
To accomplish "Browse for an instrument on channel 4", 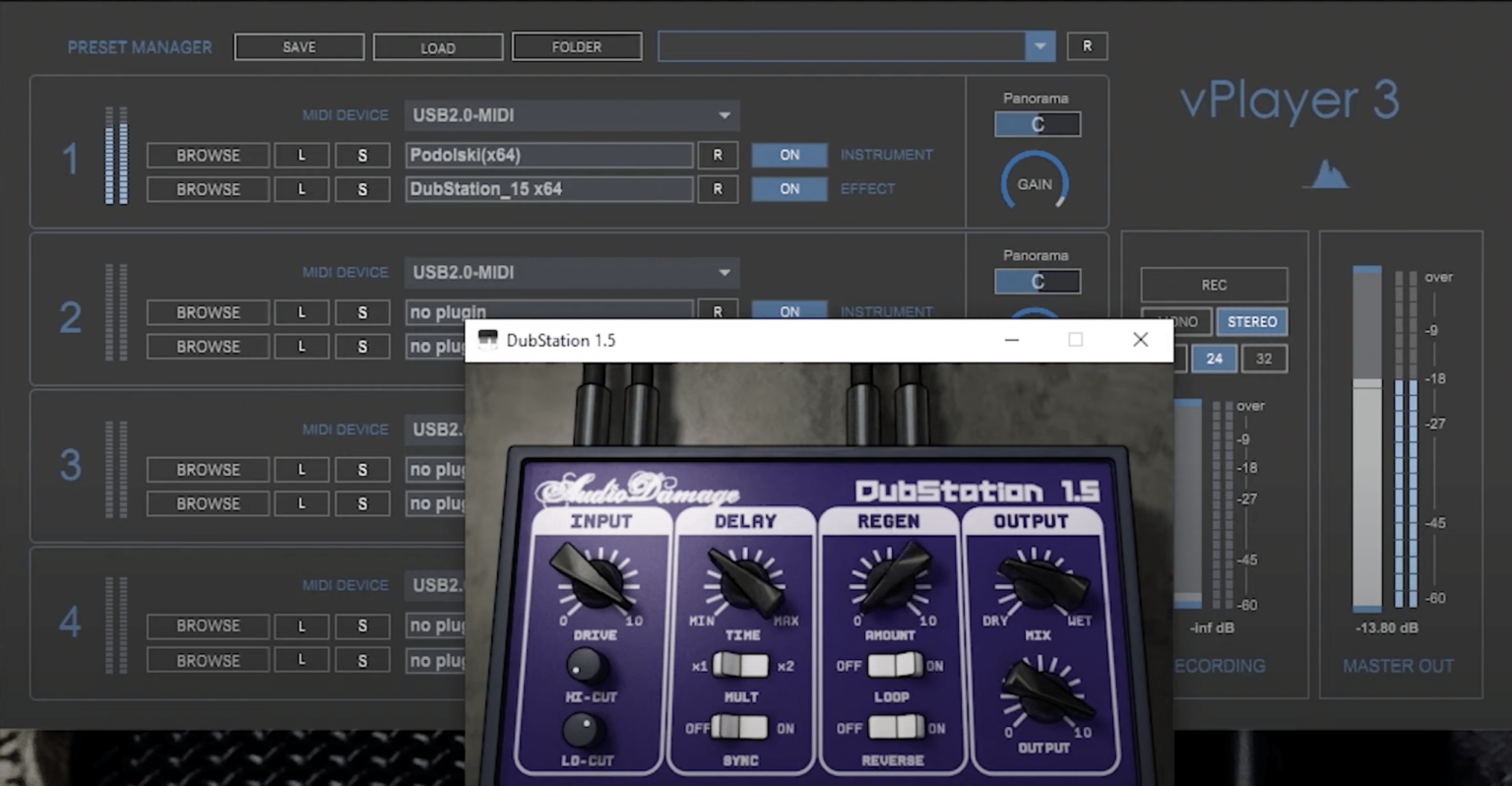I will coord(207,625).
